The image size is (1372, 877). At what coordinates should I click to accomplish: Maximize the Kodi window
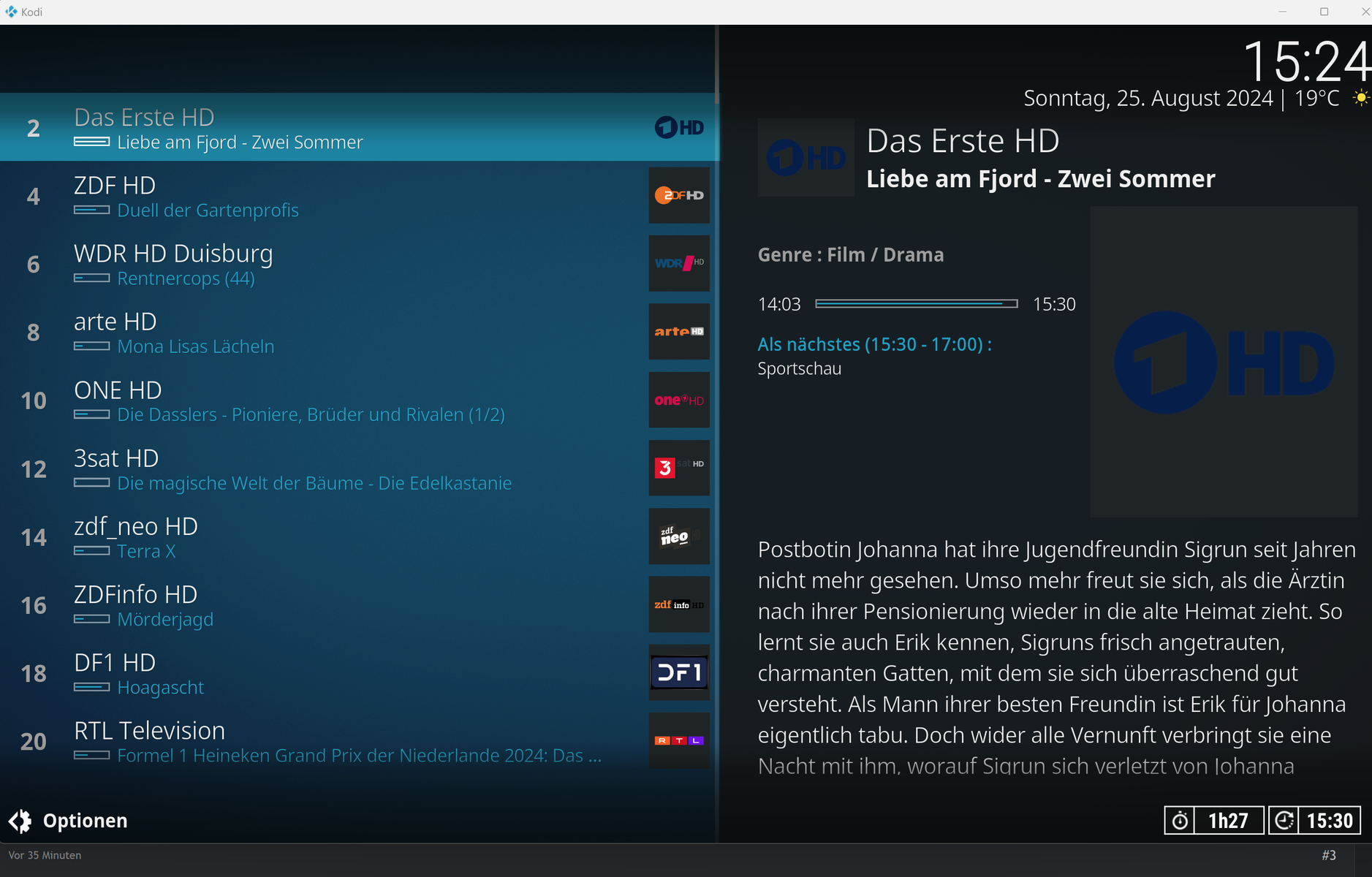point(1324,12)
